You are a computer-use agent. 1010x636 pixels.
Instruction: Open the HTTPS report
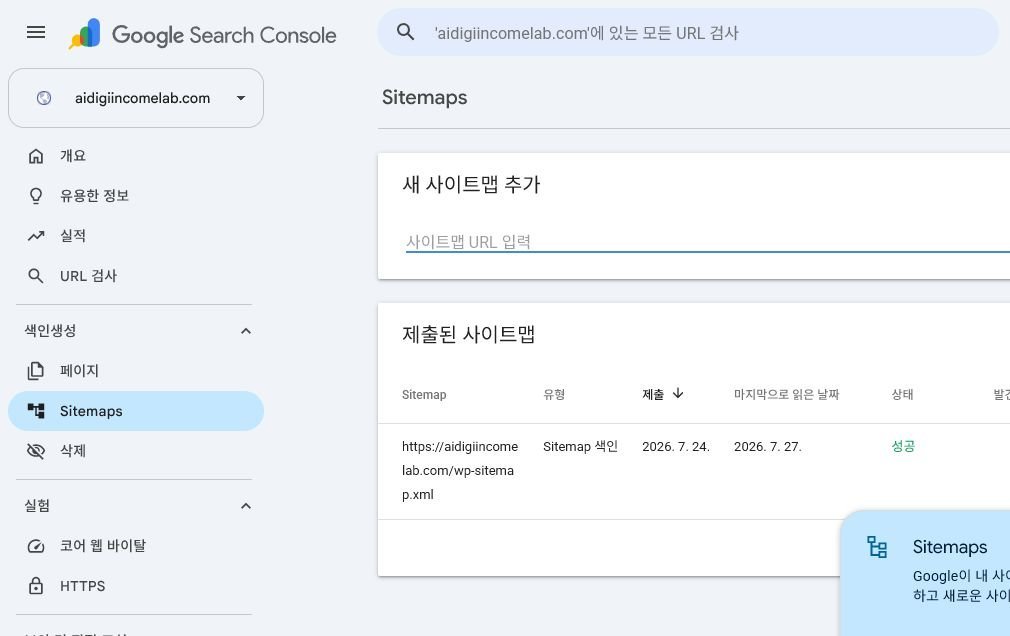136,586
